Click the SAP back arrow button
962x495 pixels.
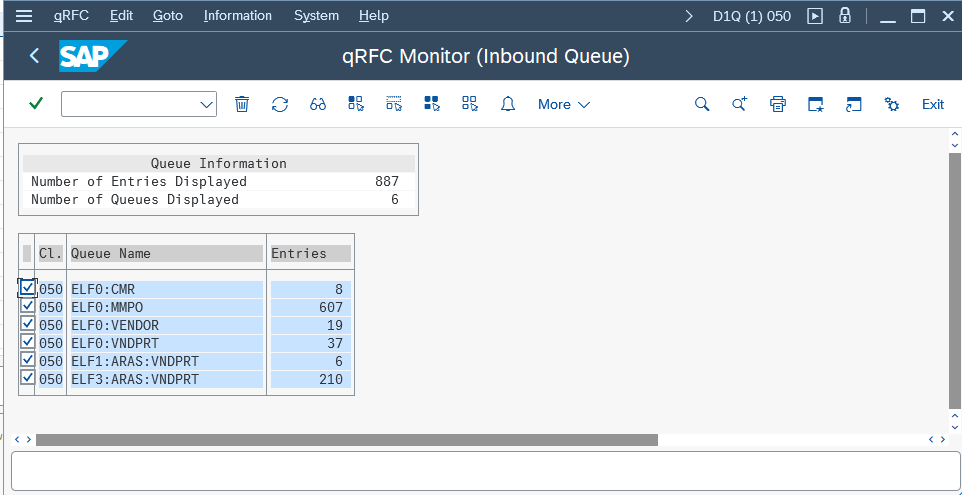(34, 56)
